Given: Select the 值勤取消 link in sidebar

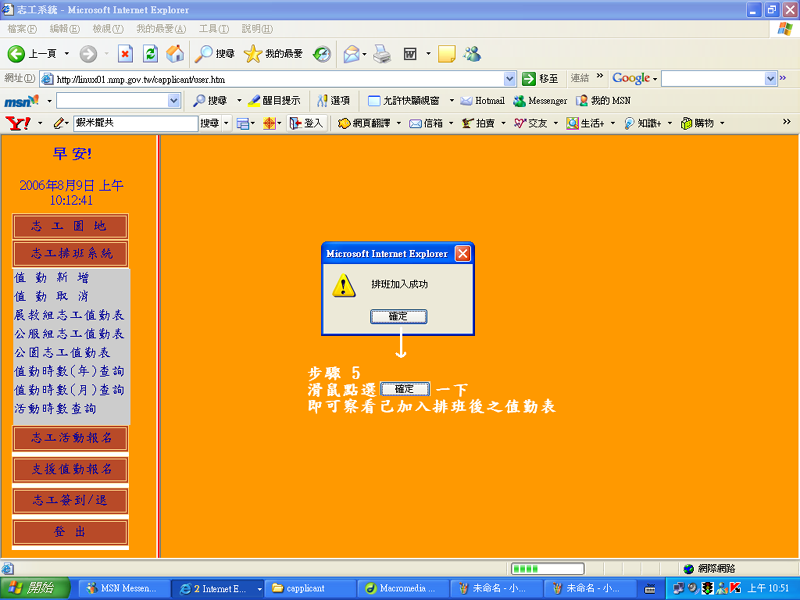Looking at the screenshot, I should point(52,297).
